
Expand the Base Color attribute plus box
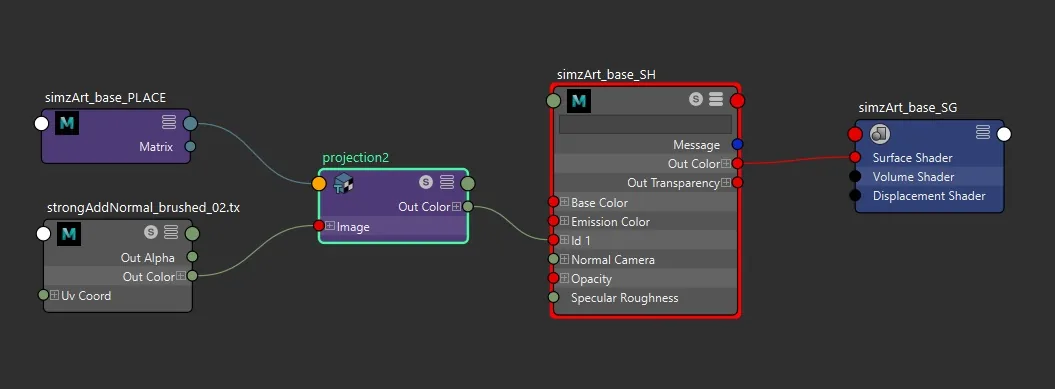click(x=565, y=202)
